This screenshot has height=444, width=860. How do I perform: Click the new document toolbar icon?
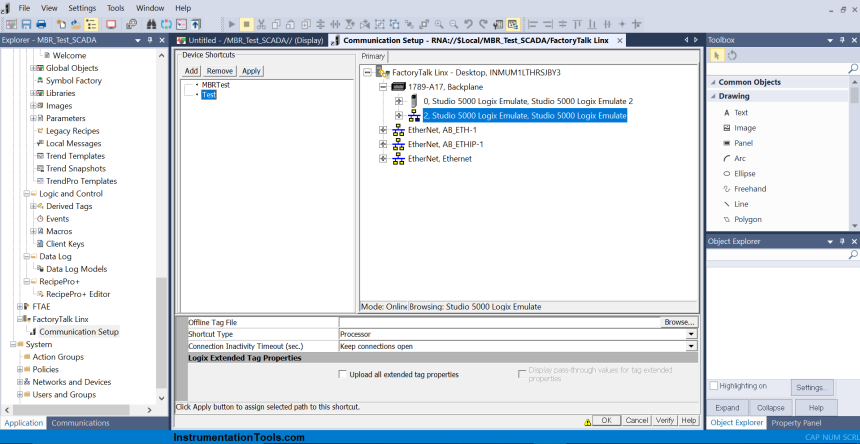pos(61,24)
